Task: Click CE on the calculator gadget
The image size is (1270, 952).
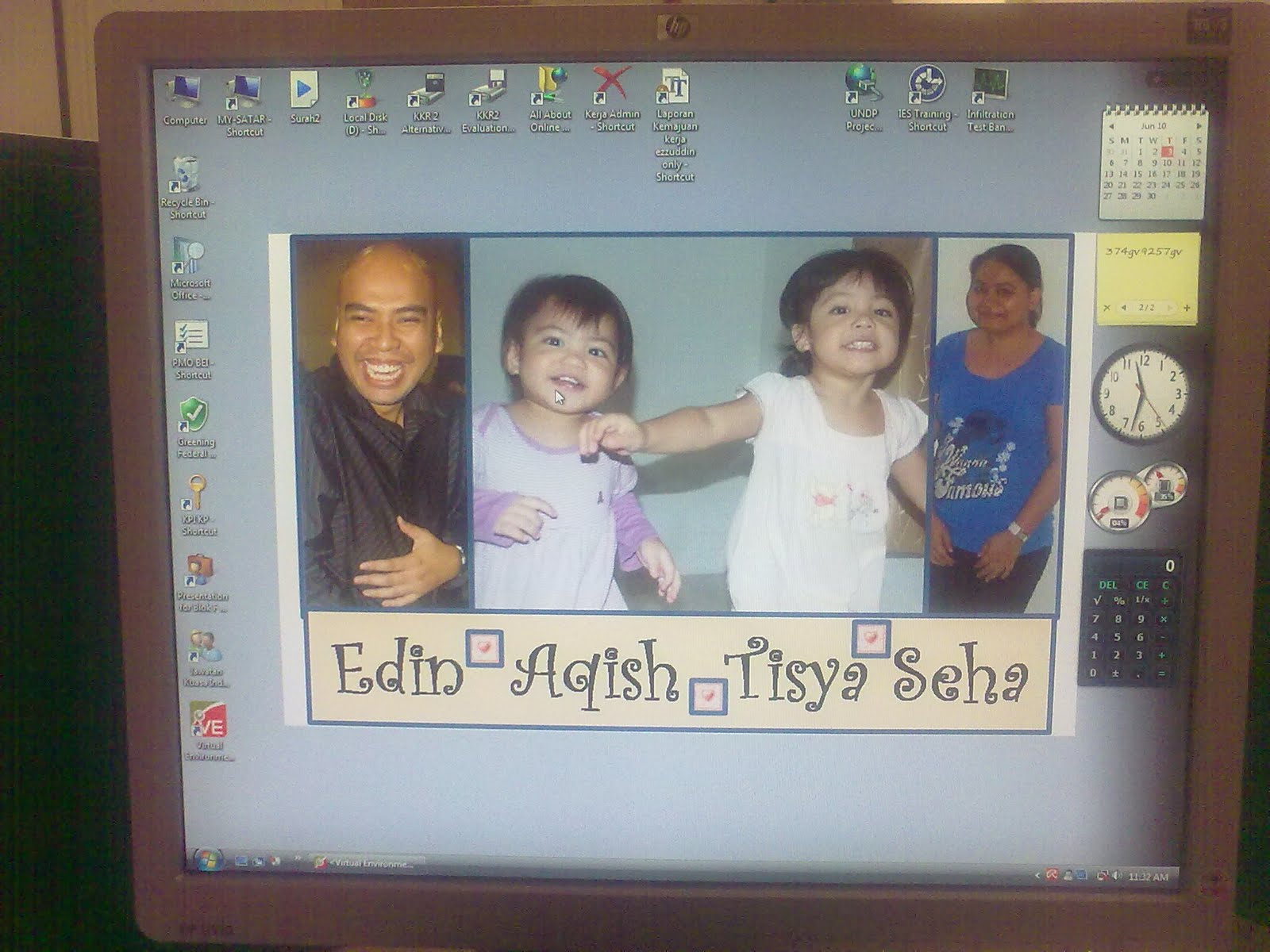Action: click(x=1142, y=585)
